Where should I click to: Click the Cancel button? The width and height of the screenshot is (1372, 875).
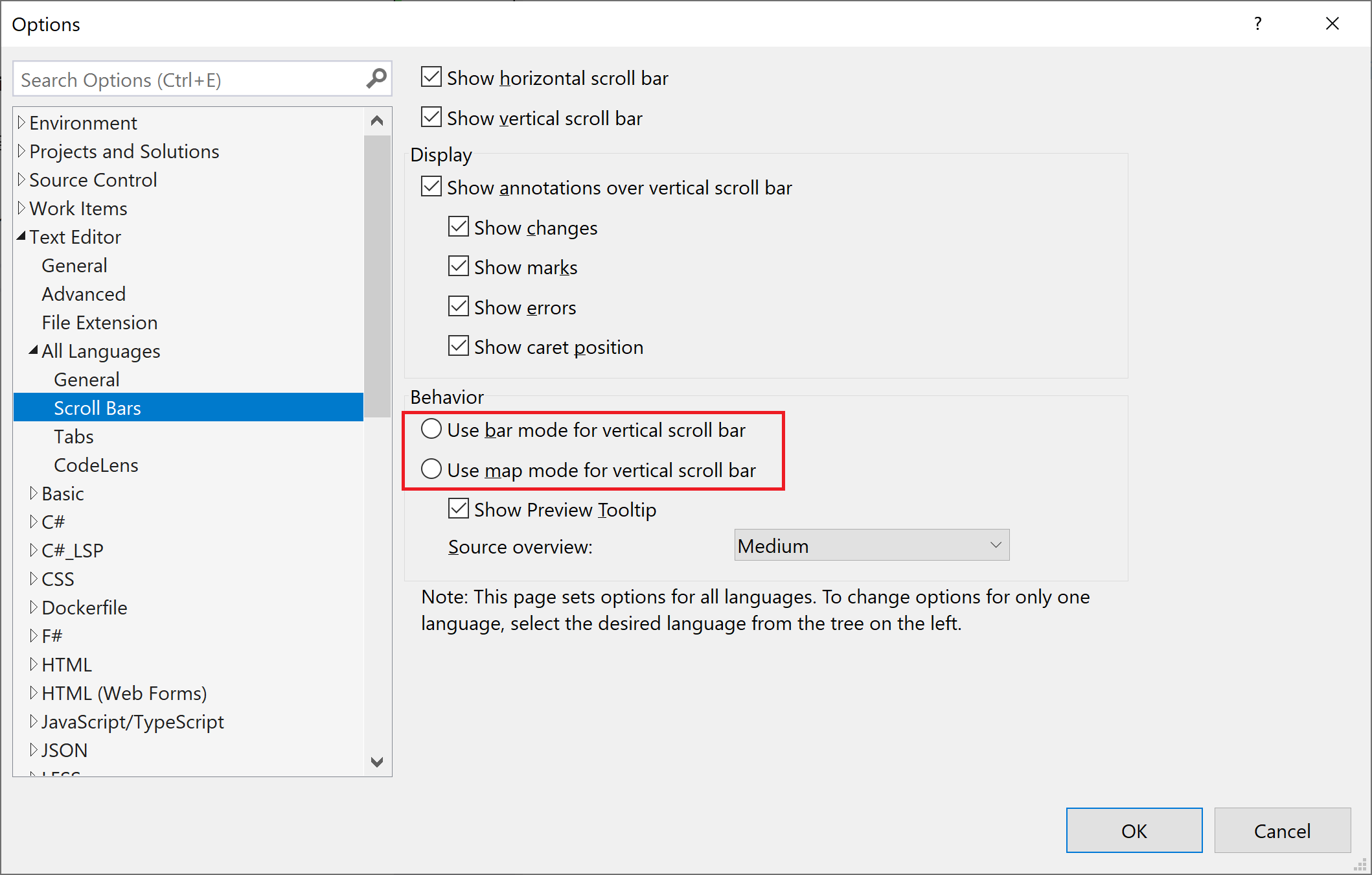pos(1281,830)
